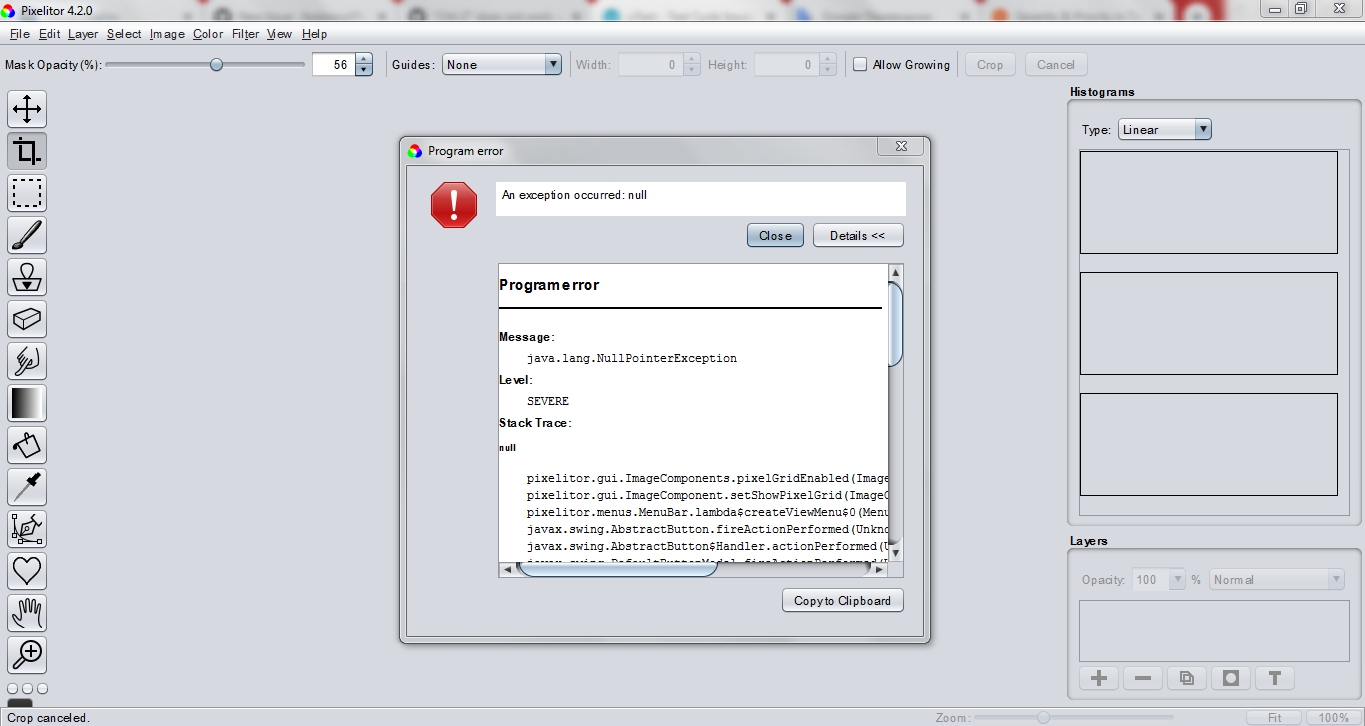Select the Gradient tool
Image resolution: width=1365 pixels, height=726 pixels.
[27, 403]
